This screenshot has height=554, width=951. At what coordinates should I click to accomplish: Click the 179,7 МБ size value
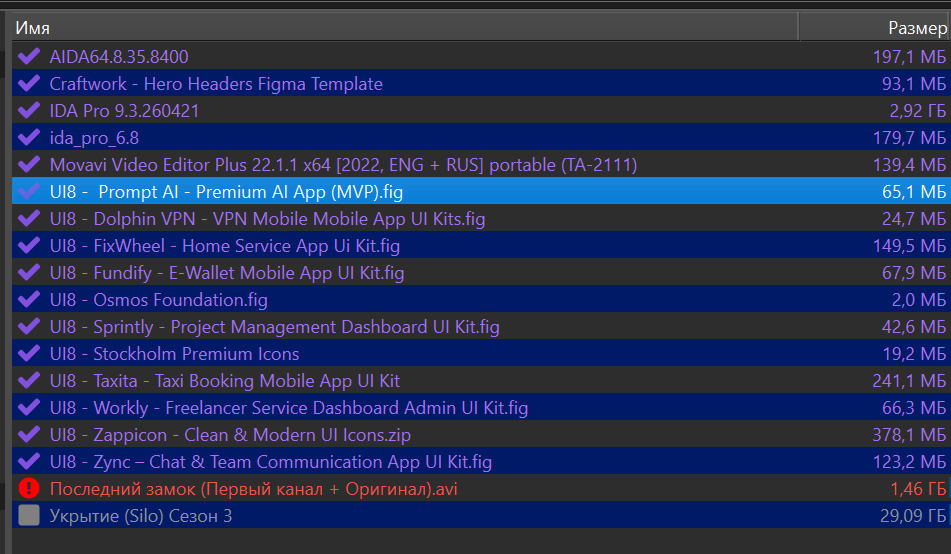click(x=909, y=138)
